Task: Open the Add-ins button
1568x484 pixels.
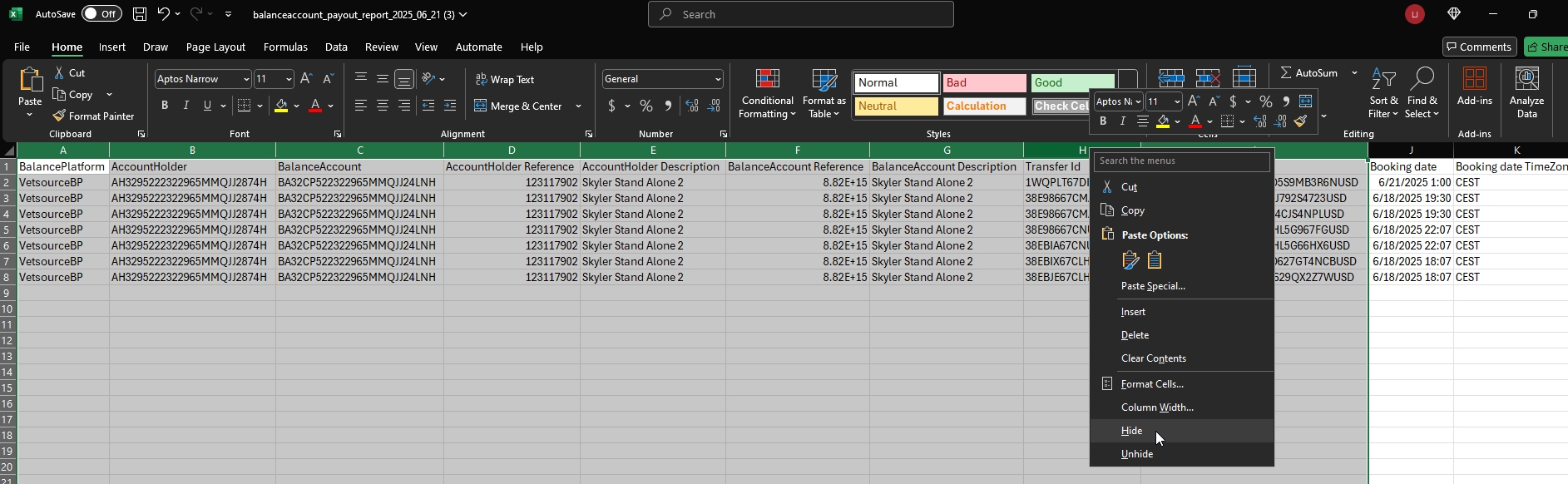Action: [x=1475, y=87]
